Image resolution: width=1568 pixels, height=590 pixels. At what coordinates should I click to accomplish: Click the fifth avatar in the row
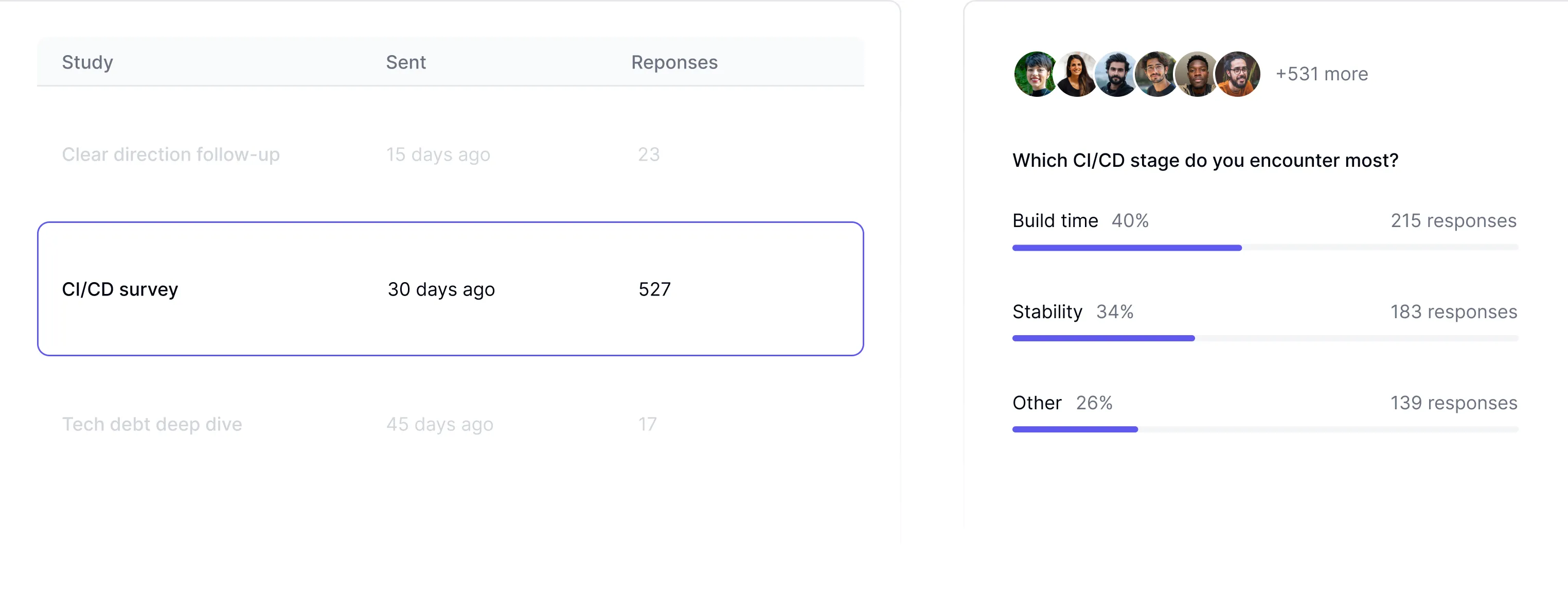(x=1197, y=74)
